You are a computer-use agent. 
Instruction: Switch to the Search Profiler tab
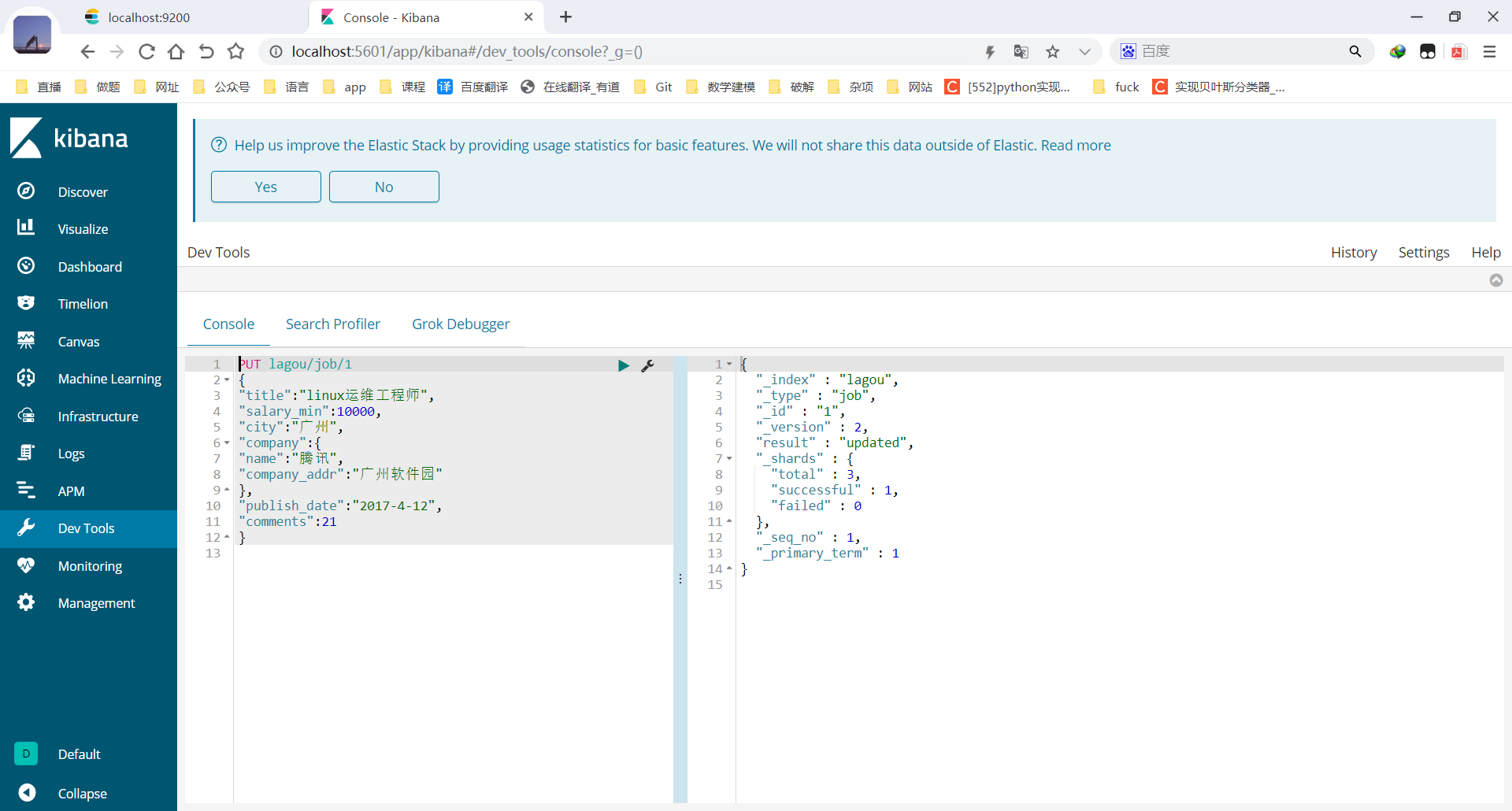point(332,324)
